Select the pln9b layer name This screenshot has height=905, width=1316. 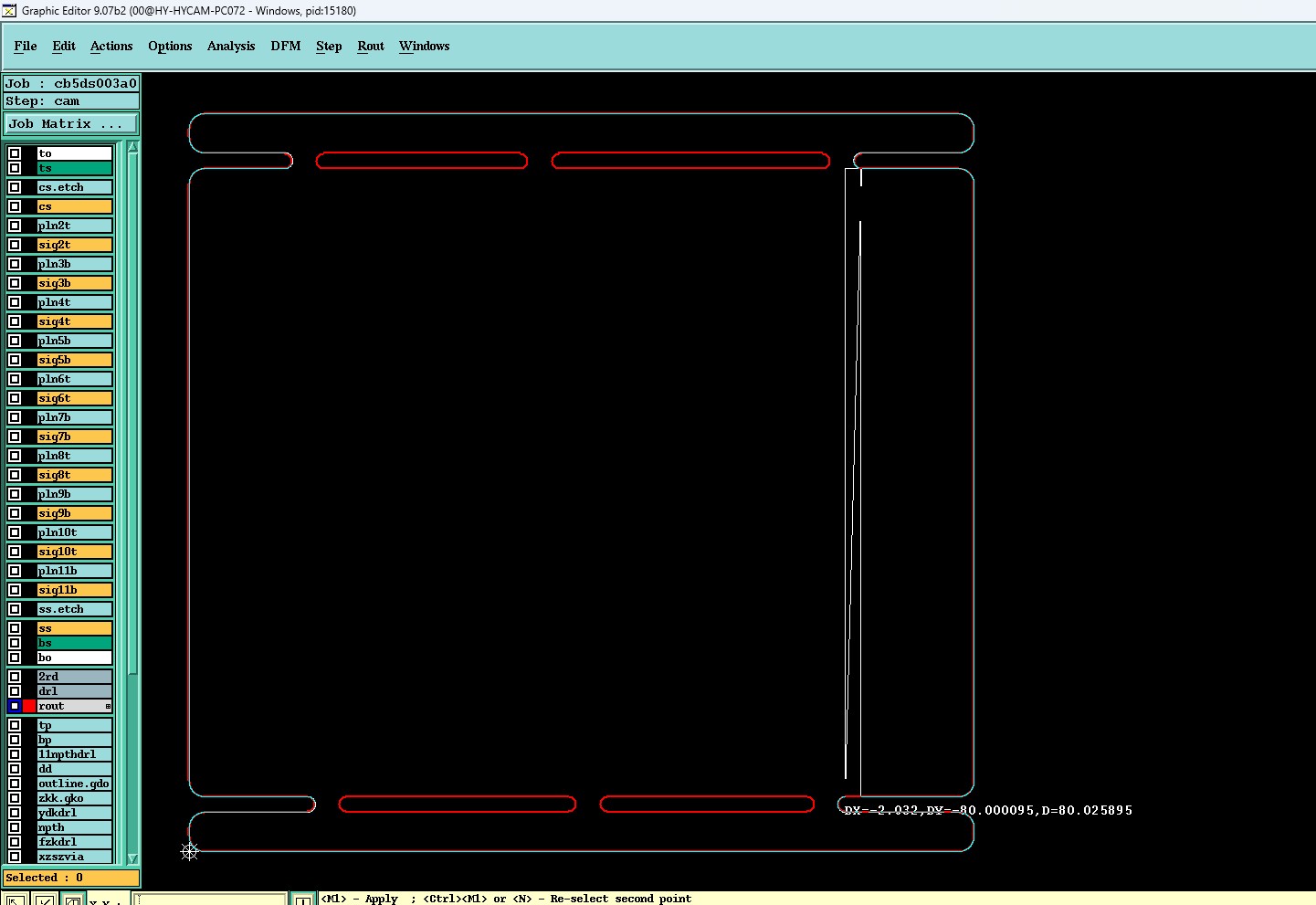click(74, 494)
